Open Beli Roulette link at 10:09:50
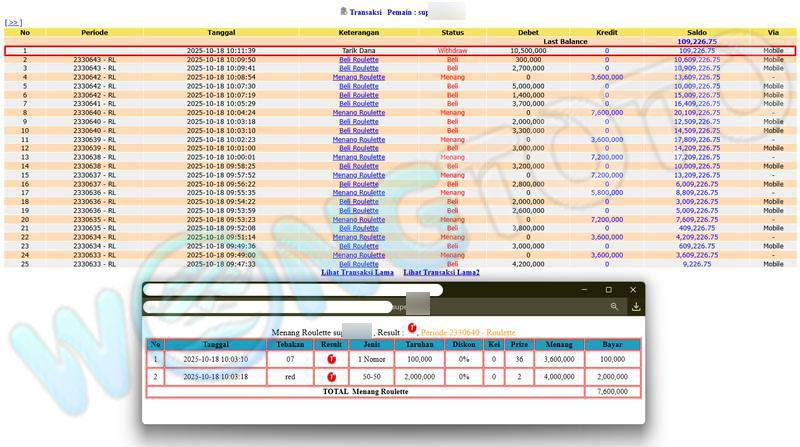The width and height of the screenshot is (800, 447). coord(359,60)
